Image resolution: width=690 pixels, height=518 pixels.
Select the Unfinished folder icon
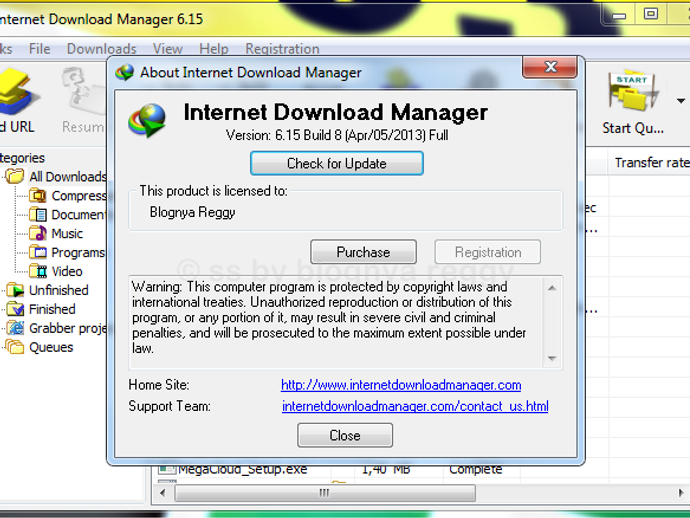pos(15,290)
